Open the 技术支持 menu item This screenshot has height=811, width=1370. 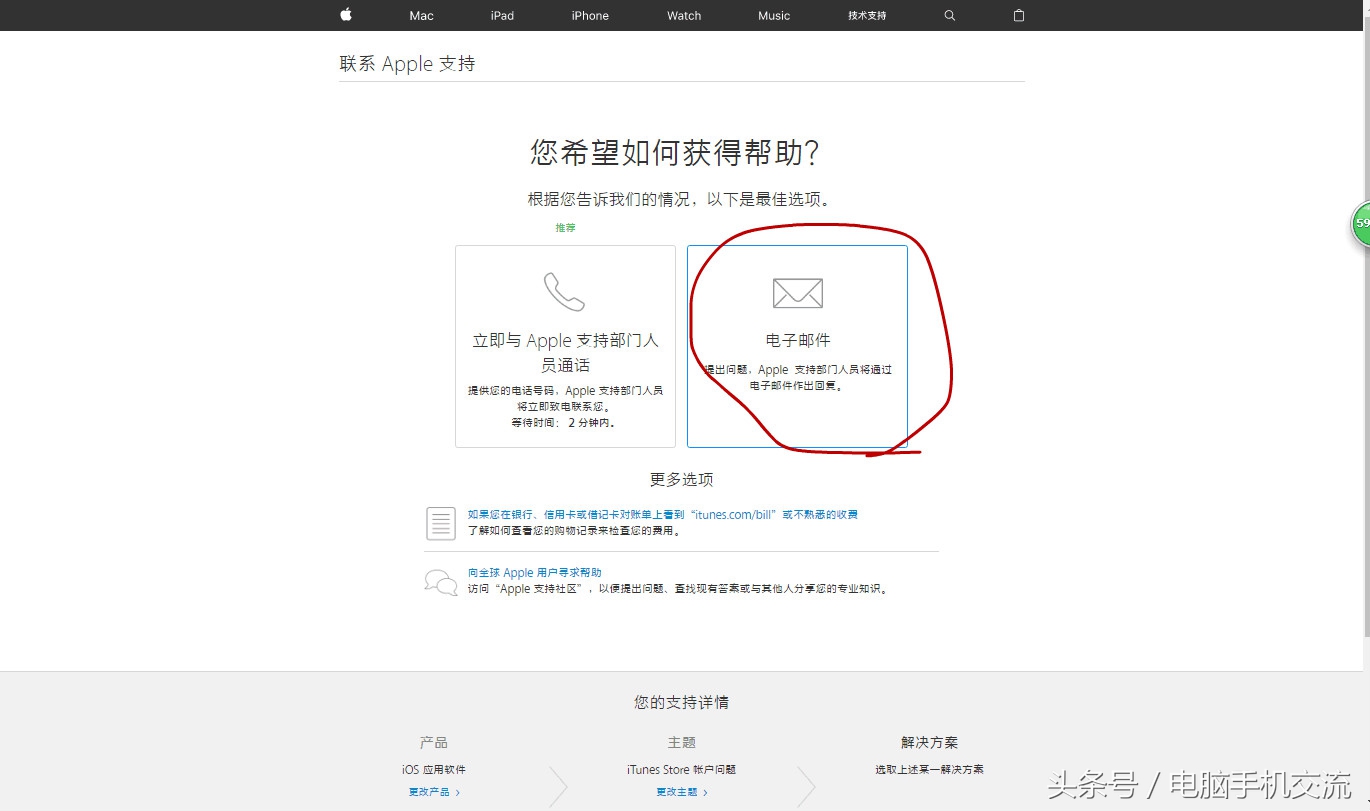866,15
